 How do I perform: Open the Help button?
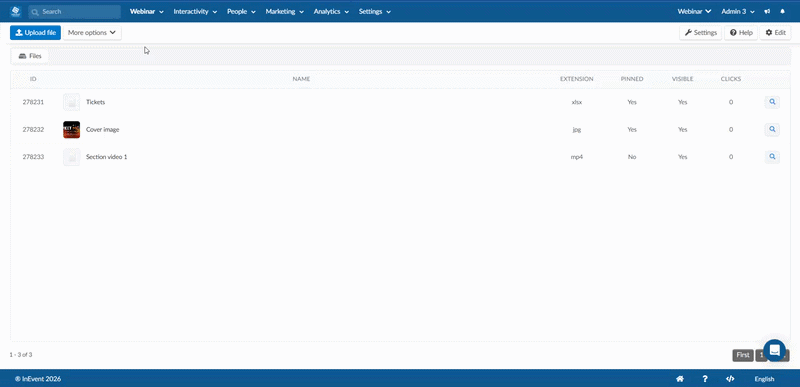(741, 33)
